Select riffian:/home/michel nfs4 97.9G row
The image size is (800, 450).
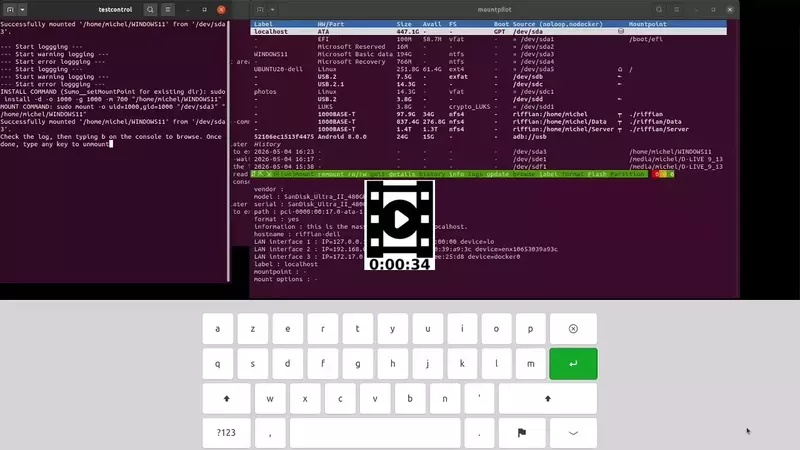point(488,114)
